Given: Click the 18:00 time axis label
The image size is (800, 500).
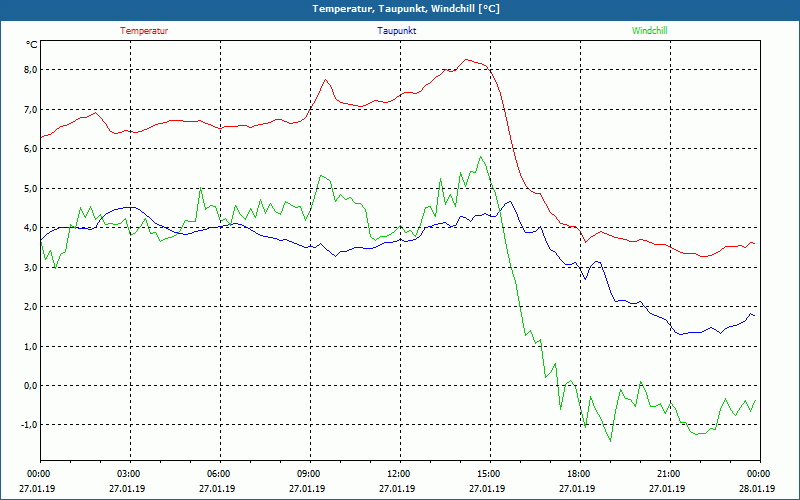Looking at the screenshot, I should click(x=580, y=474).
